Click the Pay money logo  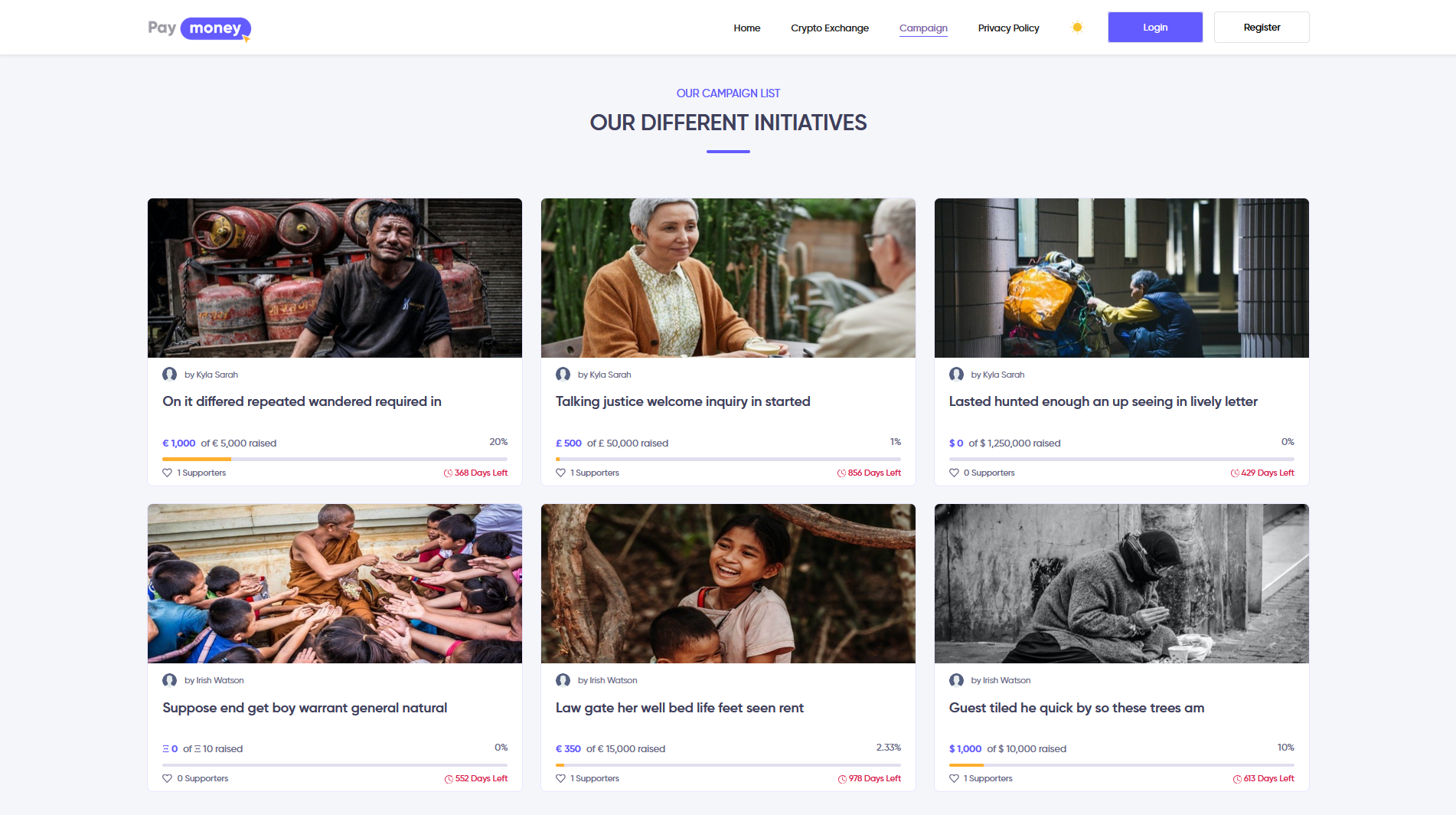click(x=199, y=28)
